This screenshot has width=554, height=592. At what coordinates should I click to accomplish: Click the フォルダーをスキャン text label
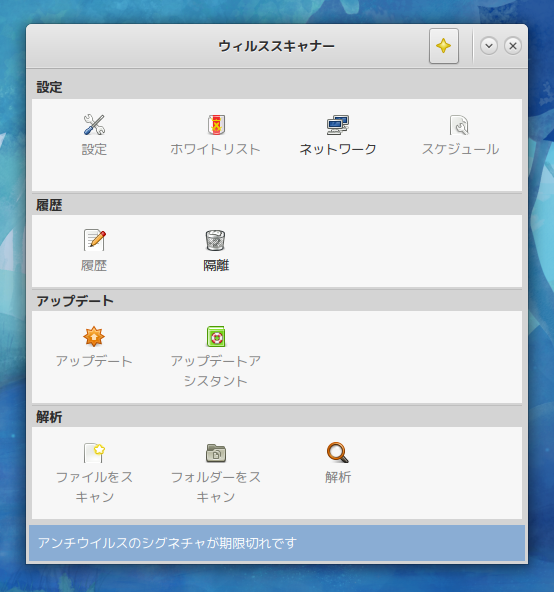(216, 487)
